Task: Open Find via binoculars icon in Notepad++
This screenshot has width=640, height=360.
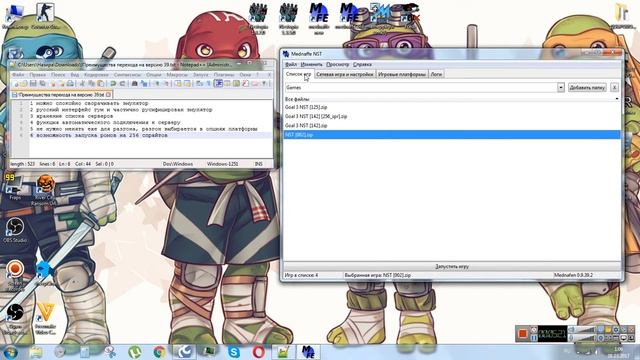Action: (x=134, y=84)
